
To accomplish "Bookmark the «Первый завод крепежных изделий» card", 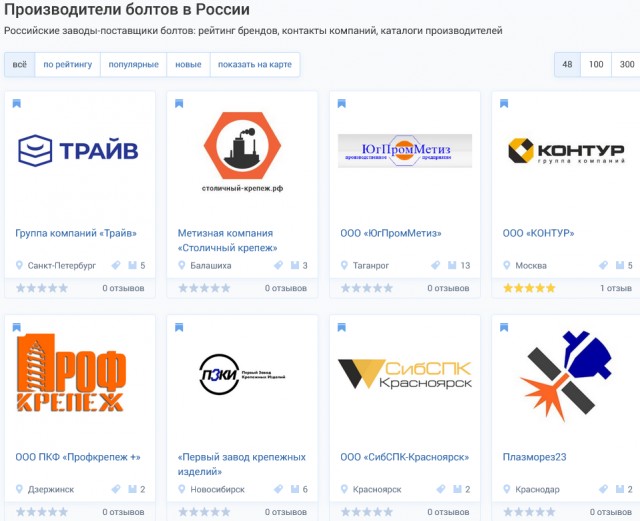I will (179, 327).
